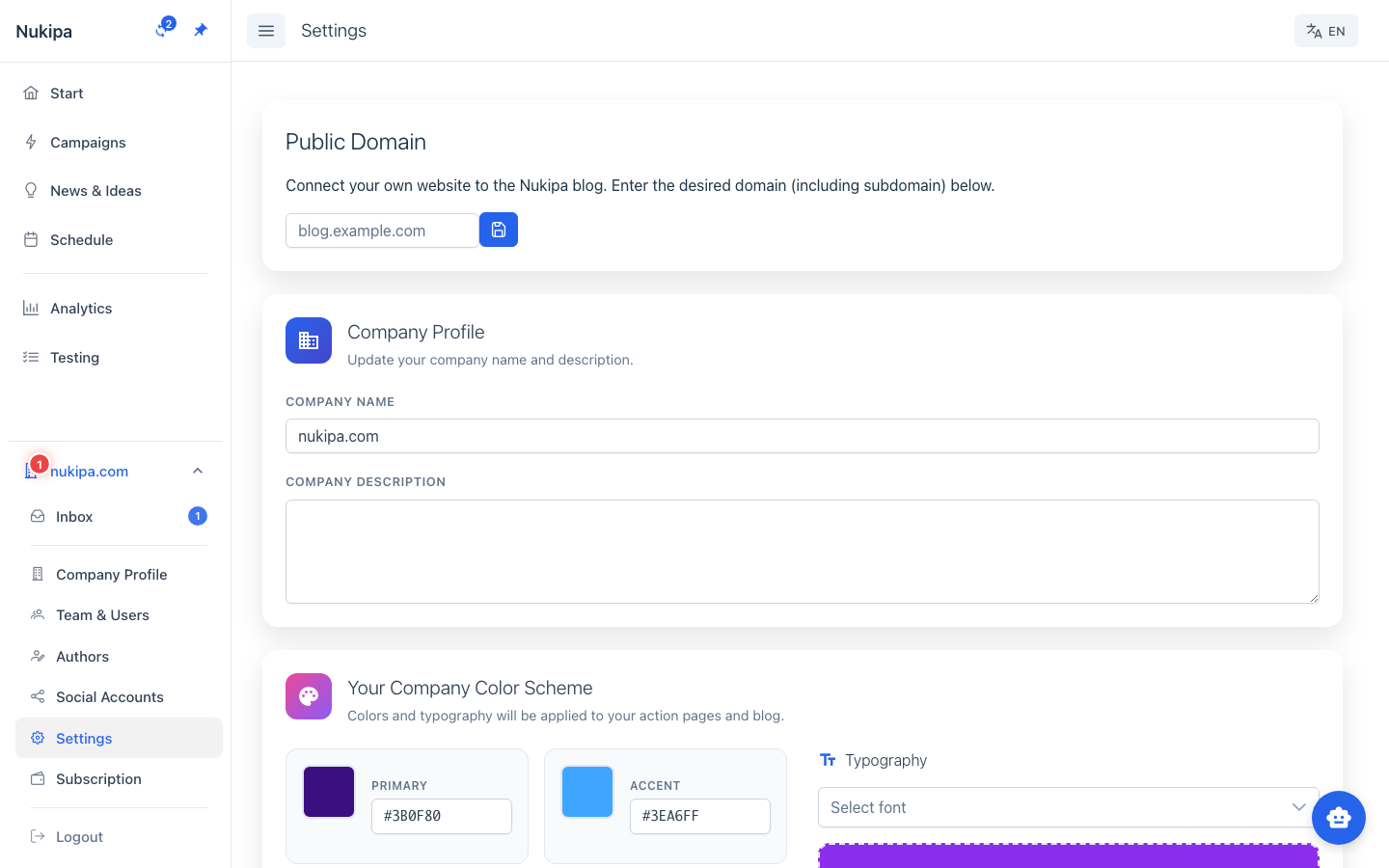
Task: Open the EN language selector
Action: tap(1325, 30)
